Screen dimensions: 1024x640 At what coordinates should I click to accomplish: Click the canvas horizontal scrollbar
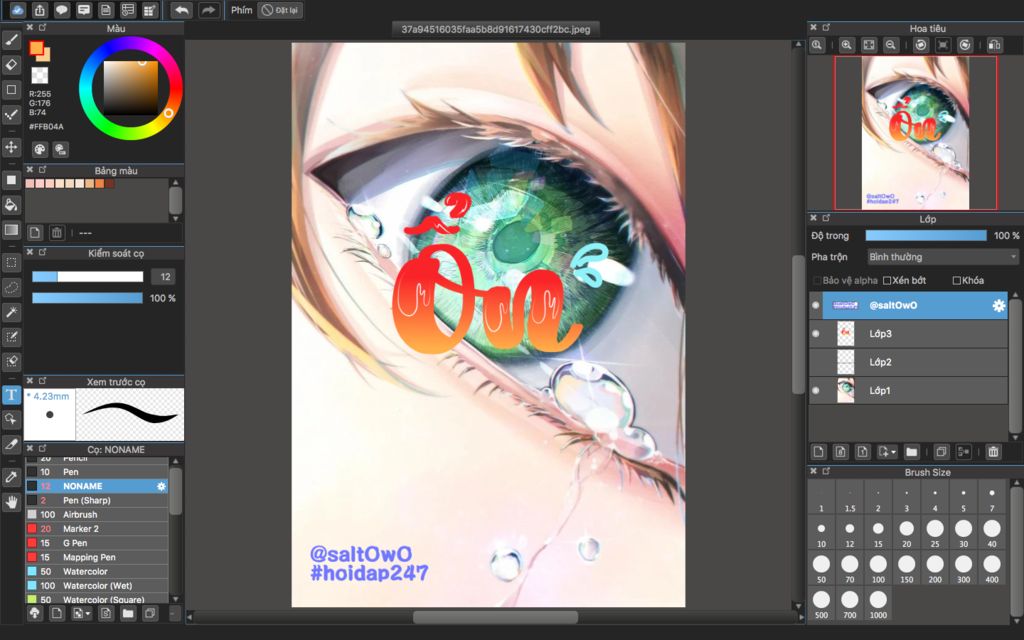(496, 616)
